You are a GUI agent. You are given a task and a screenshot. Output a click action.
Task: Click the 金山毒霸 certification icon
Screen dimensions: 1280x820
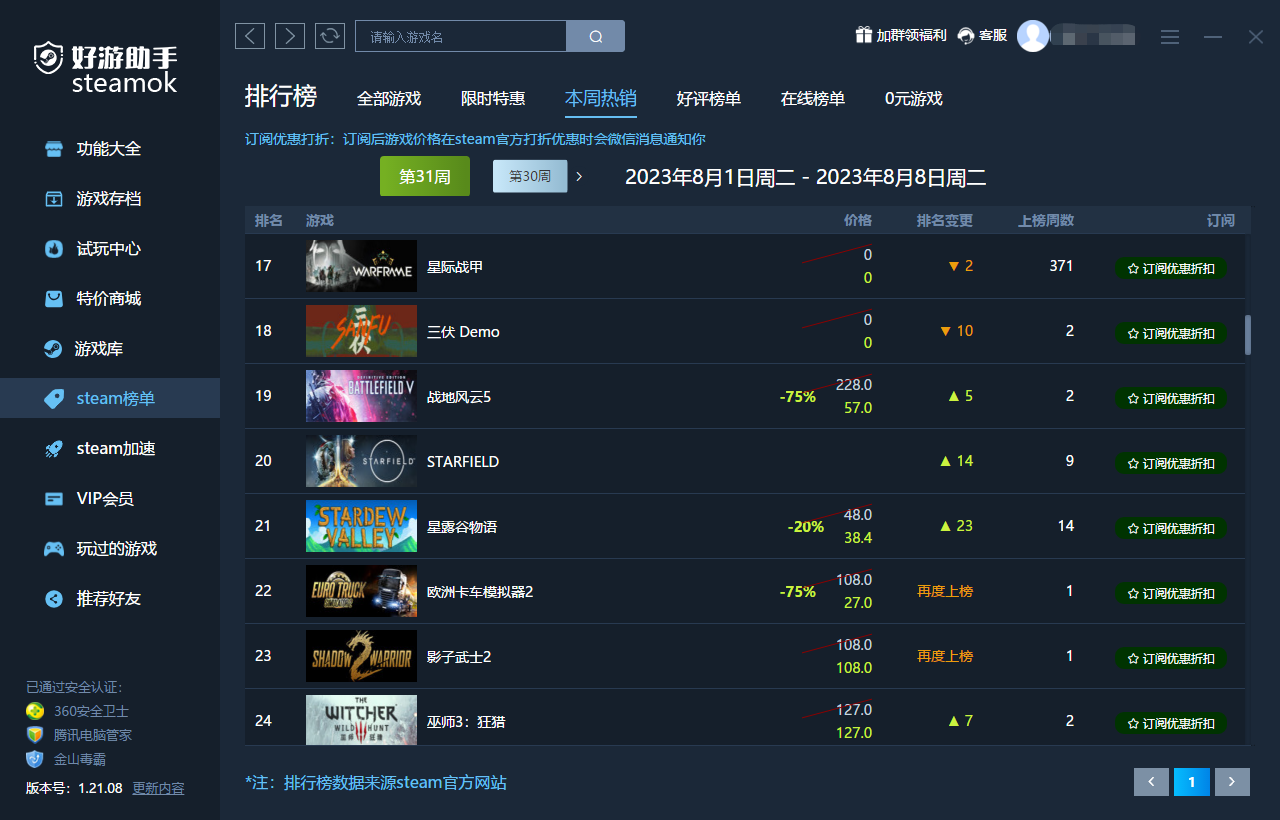click(x=35, y=759)
